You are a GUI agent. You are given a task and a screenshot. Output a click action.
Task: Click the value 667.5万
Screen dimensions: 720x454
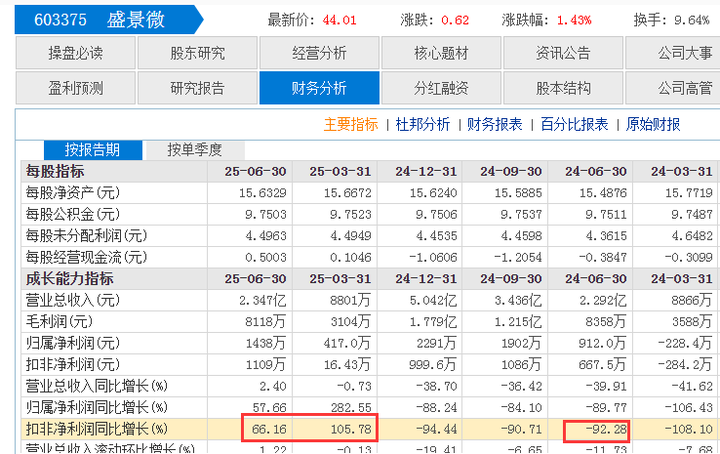603,365
